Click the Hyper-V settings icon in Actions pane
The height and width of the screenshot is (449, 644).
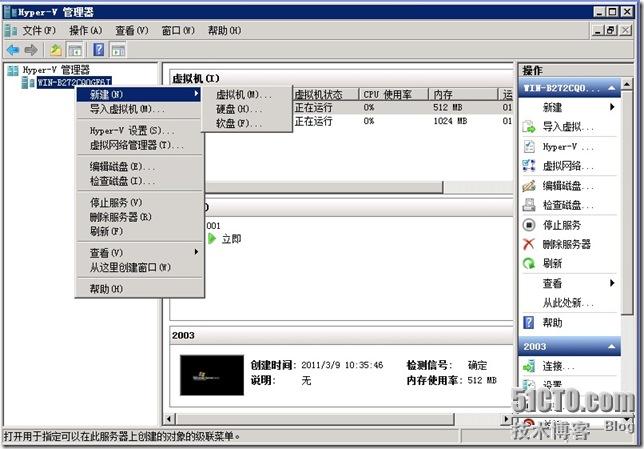coord(529,147)
